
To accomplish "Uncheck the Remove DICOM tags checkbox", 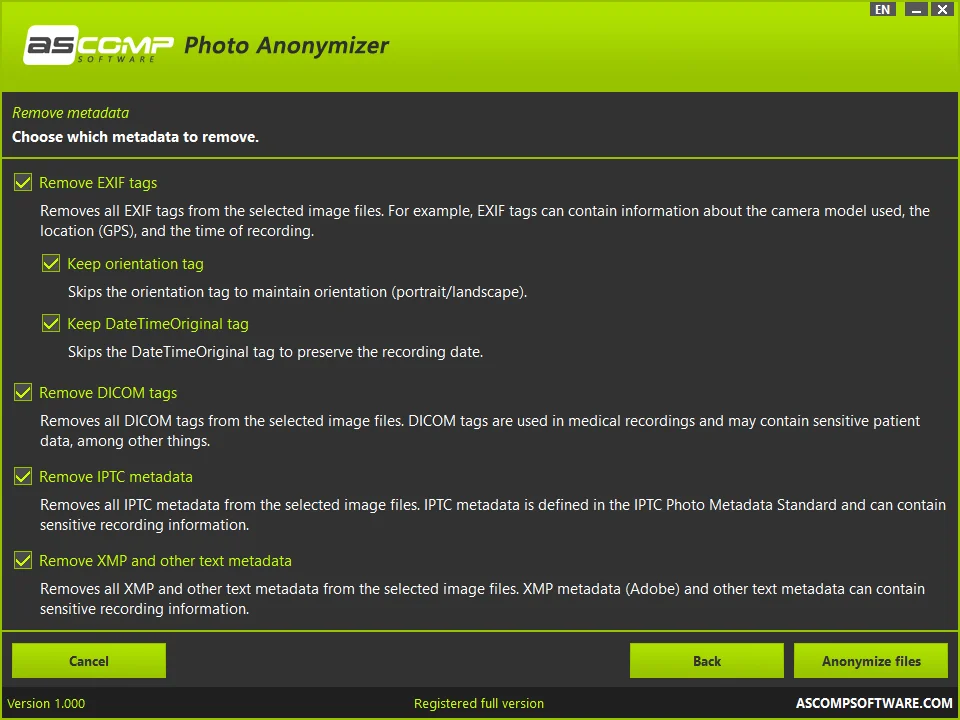I will 23,392.
